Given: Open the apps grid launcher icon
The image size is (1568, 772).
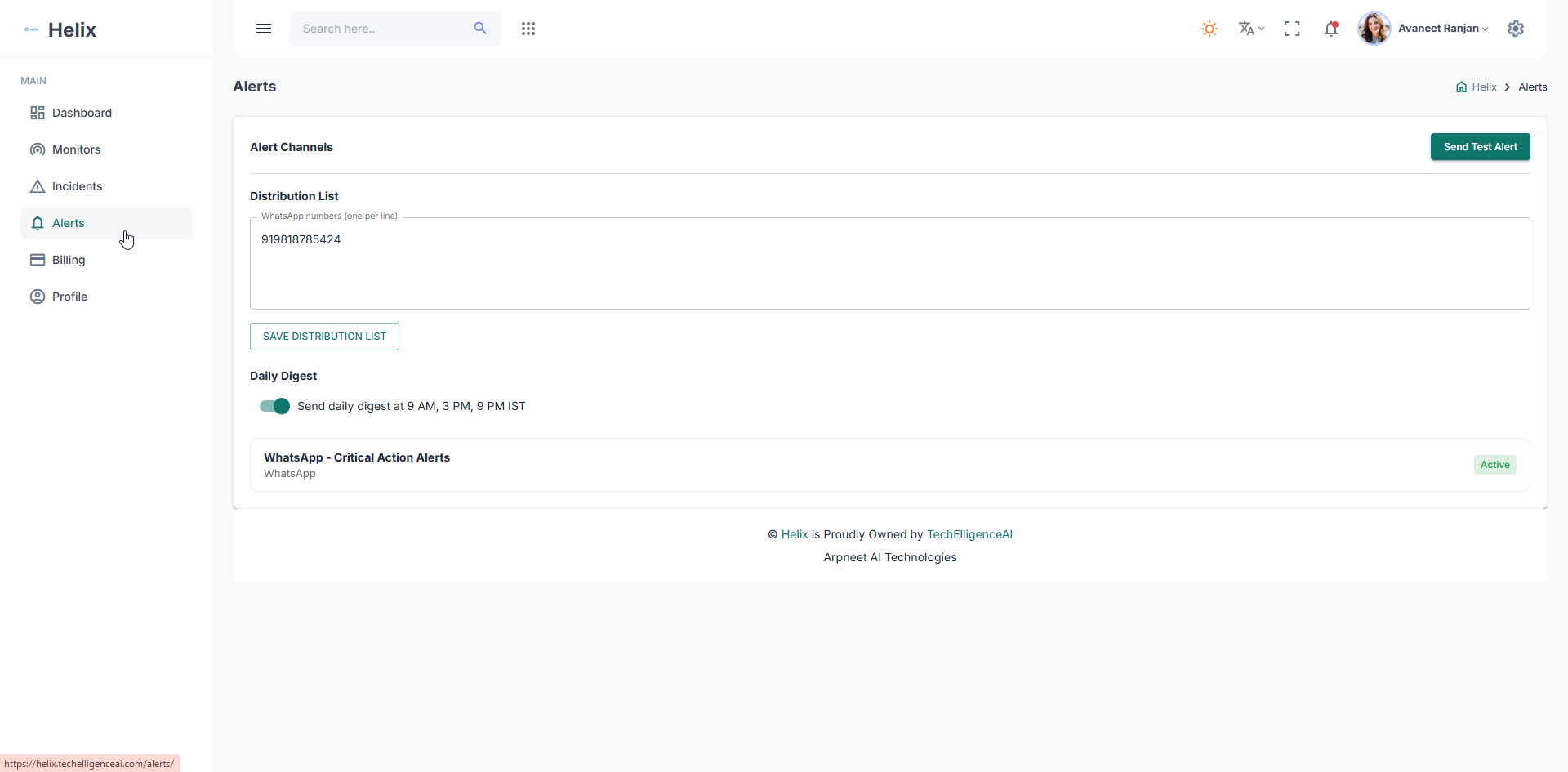Looking at the screenshot, I should tap(528, 29).
